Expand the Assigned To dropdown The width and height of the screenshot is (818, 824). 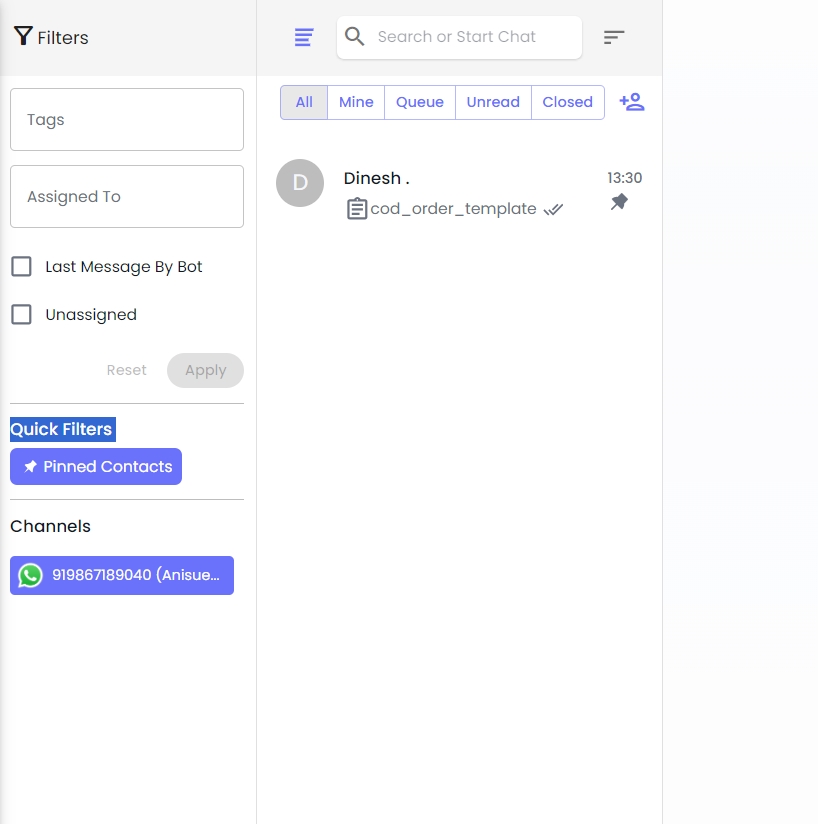tap(127, 197)
